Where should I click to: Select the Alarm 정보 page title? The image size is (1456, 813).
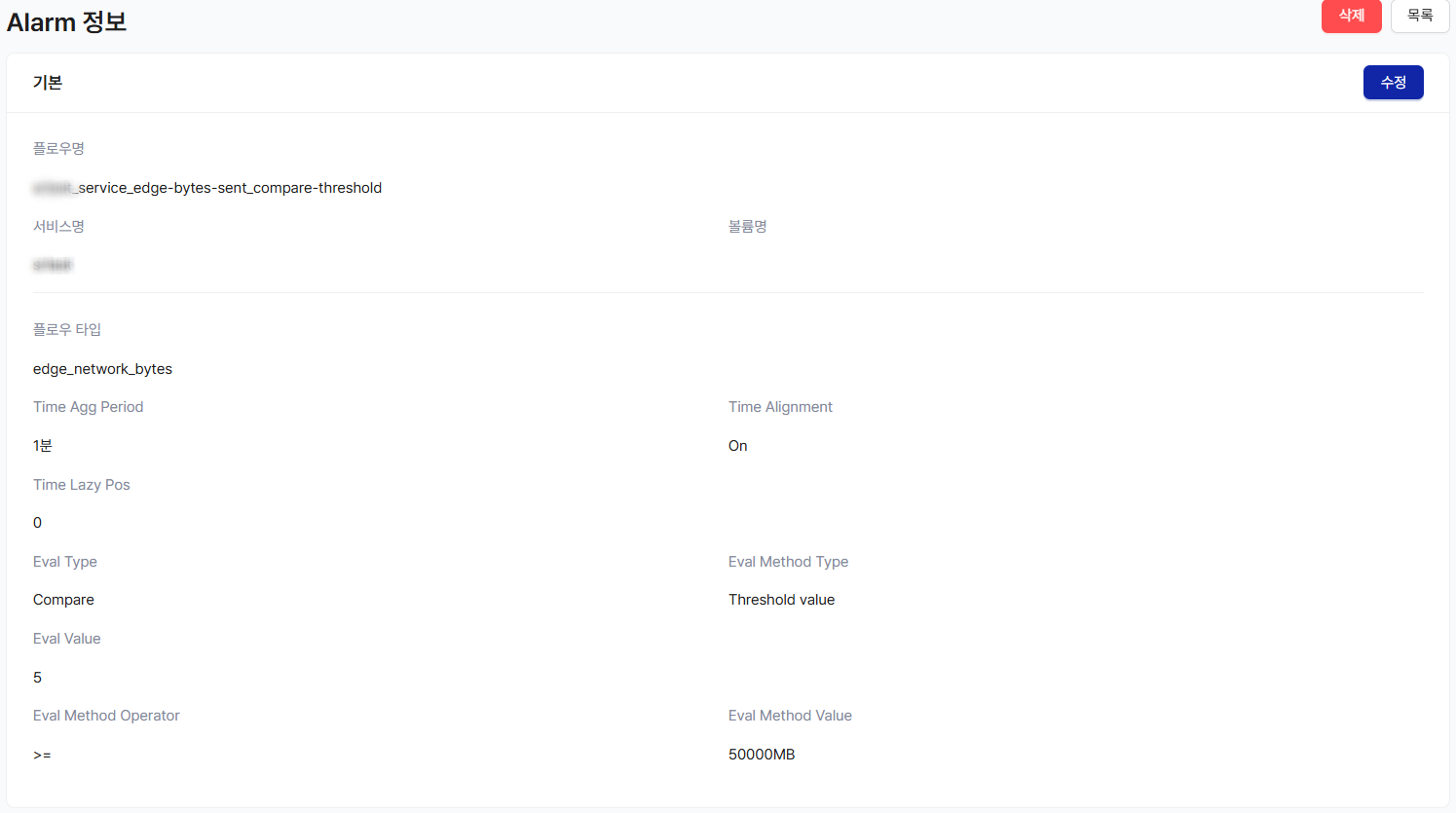pos(66,21)
